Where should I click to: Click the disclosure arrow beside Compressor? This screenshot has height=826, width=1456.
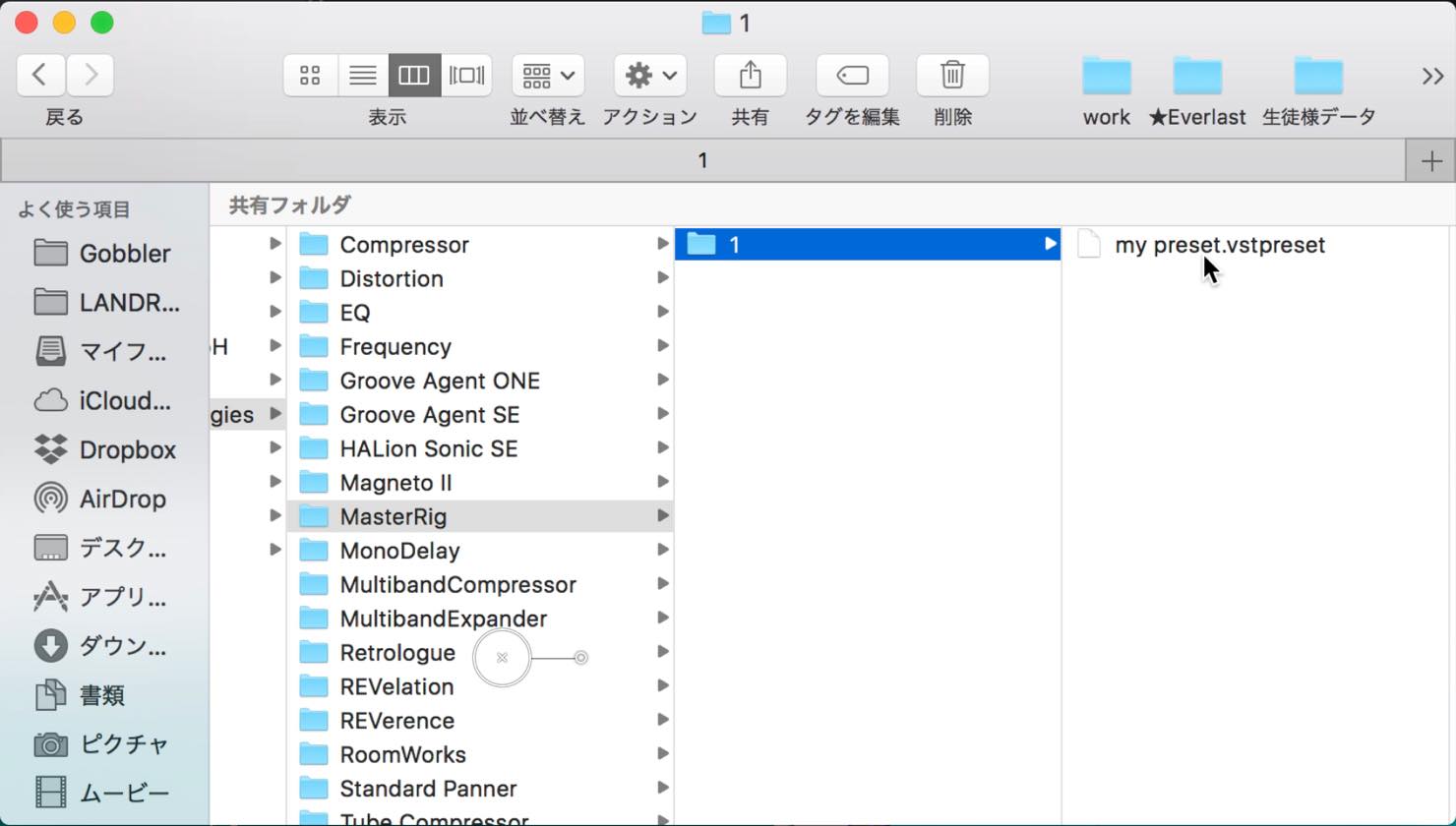tap(663, 244)
